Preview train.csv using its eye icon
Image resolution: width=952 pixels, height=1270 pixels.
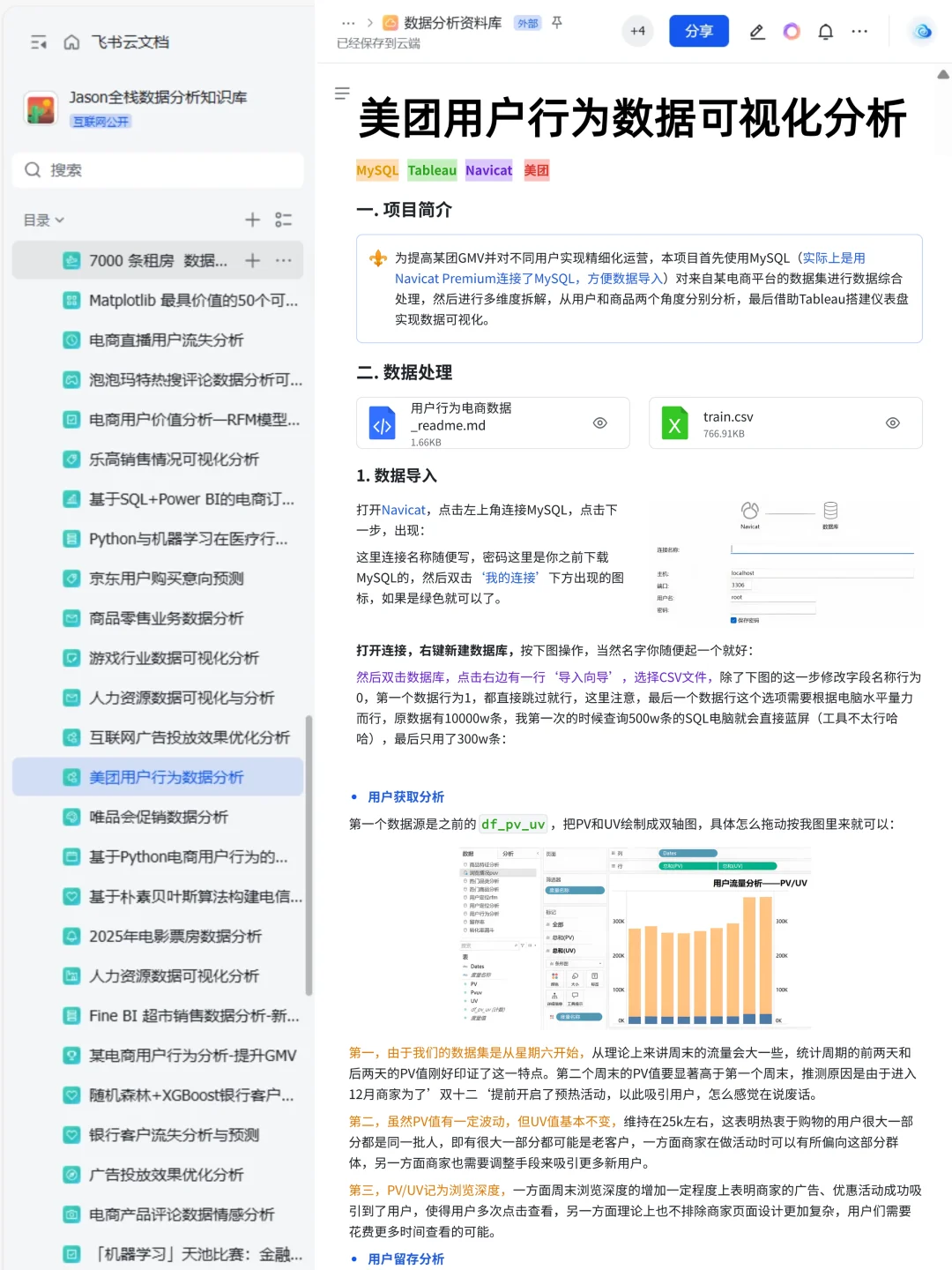pos(893,423)
